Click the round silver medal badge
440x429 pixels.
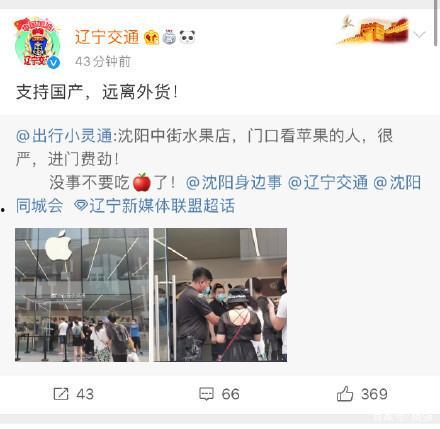[x=169, y=37]
